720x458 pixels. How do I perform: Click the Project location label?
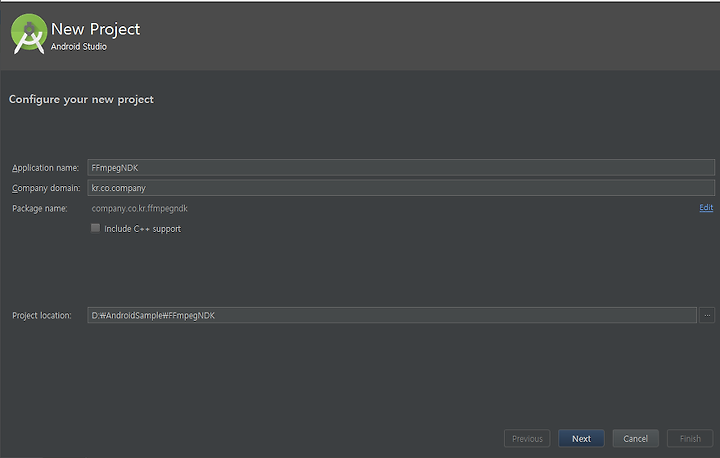[42, 316]
